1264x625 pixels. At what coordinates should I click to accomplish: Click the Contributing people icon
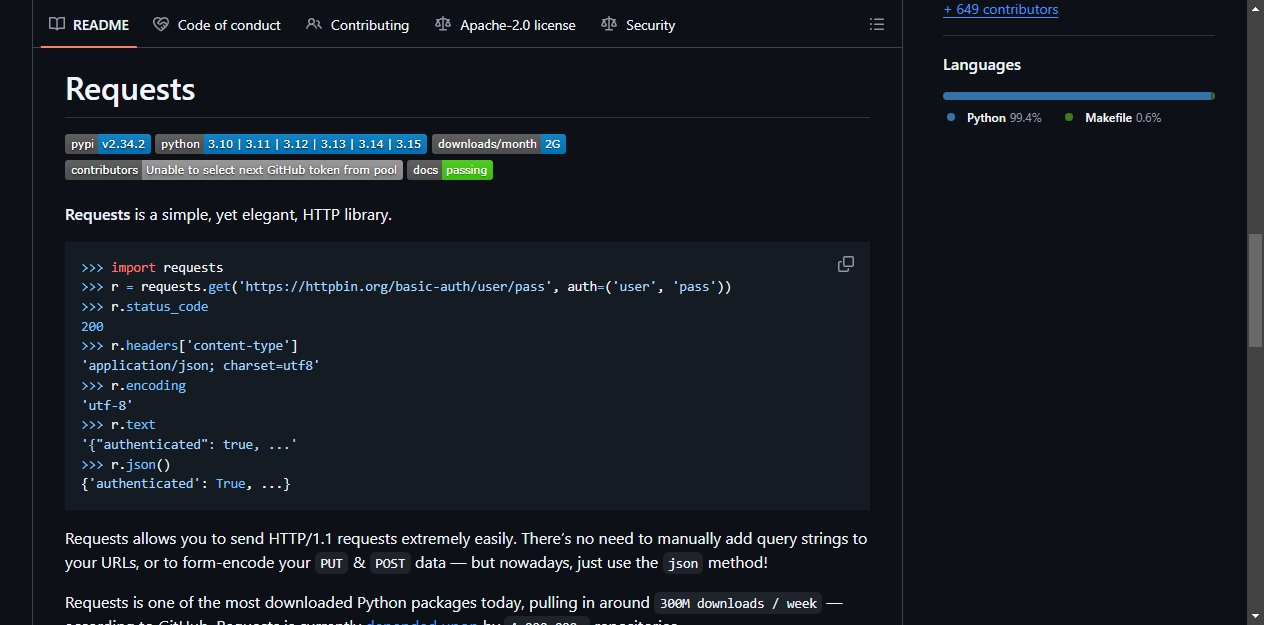click(x=314, y=25)
